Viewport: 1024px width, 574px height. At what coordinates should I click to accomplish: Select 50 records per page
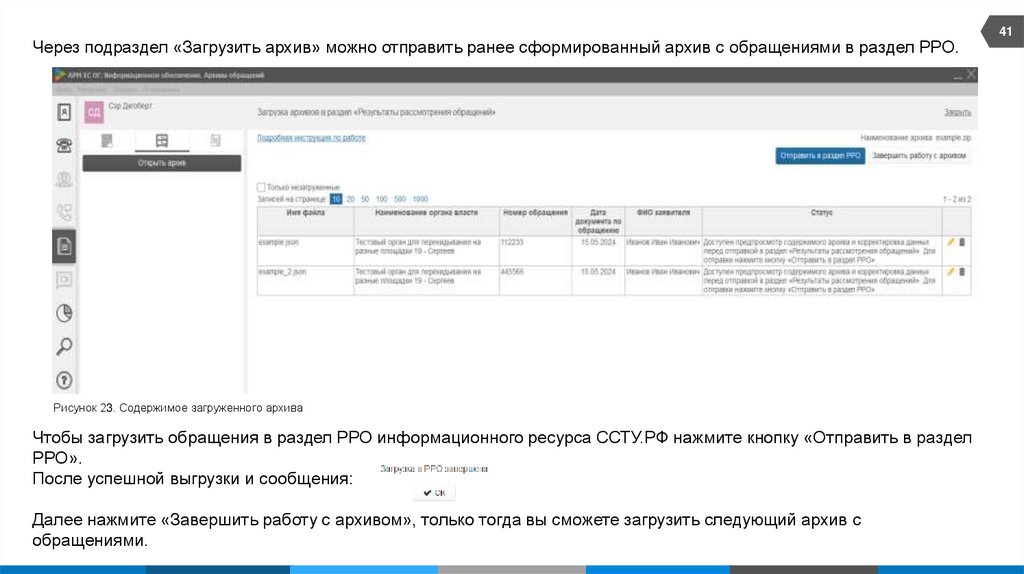click(365, 199)
